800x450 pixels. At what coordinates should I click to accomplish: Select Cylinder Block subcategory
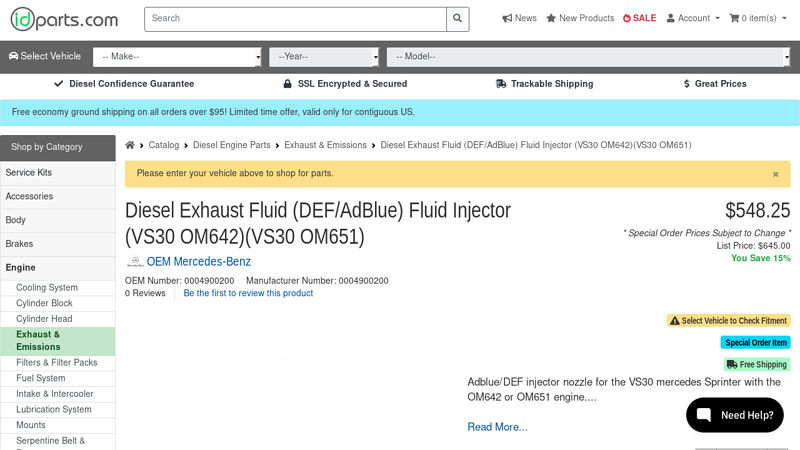point(58,303)
